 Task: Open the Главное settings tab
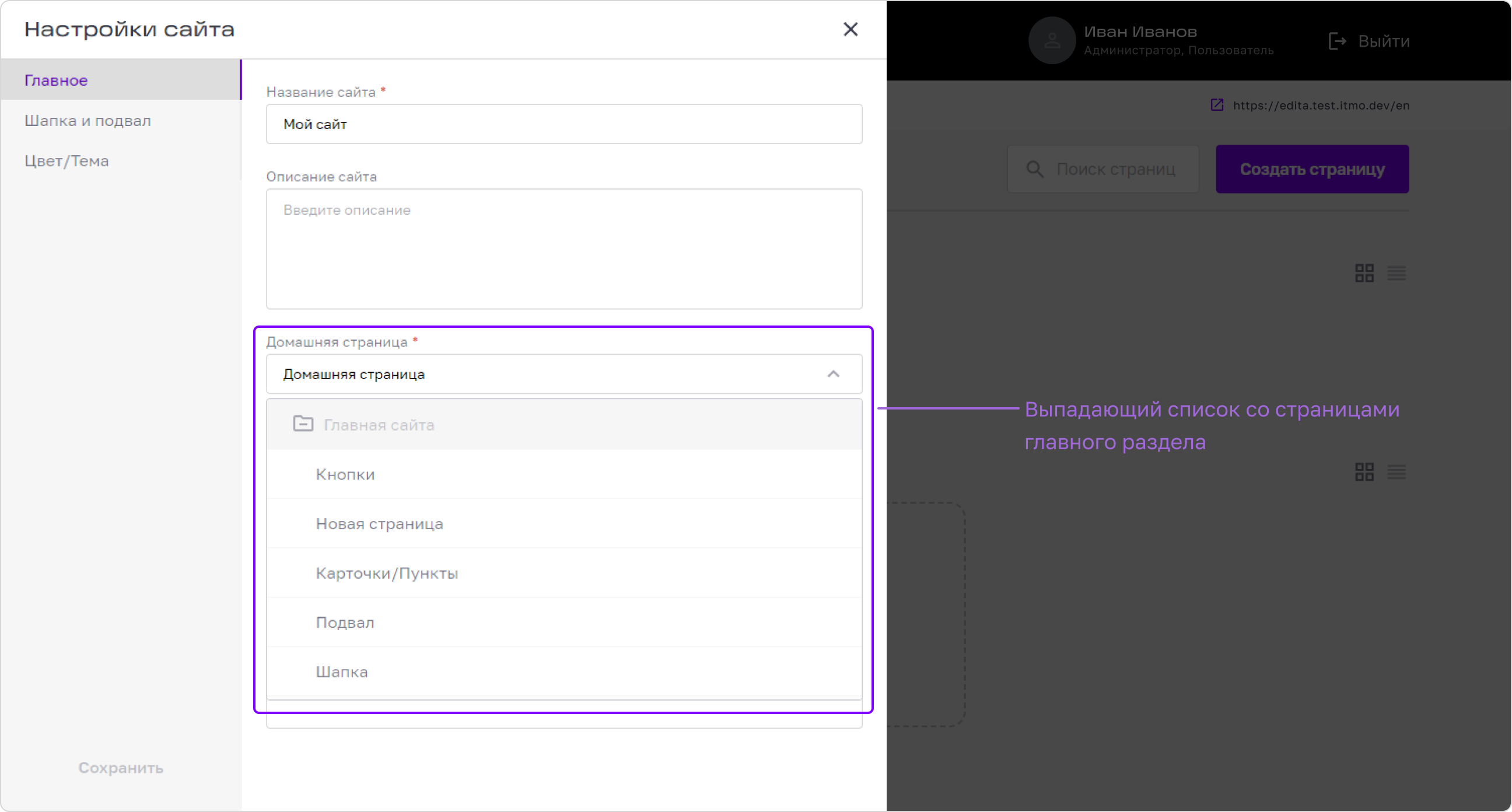121,80
